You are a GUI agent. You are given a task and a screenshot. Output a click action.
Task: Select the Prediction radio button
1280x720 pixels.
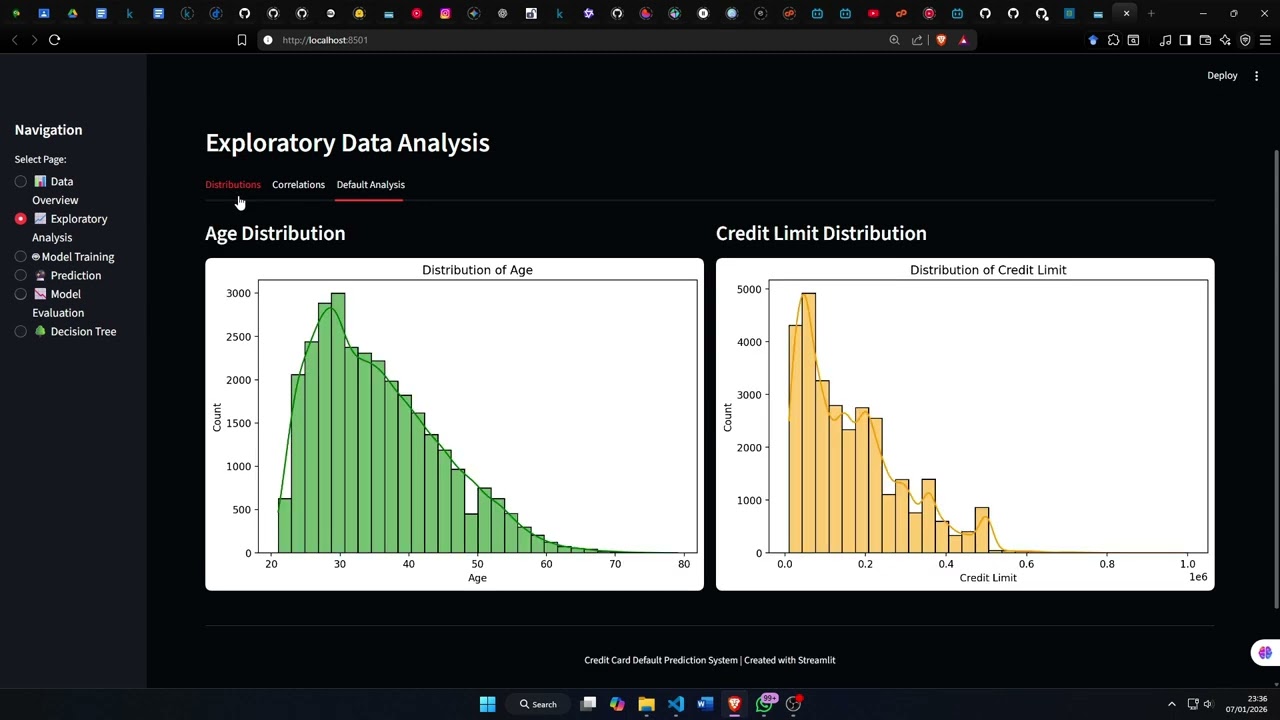coord(20,276)
